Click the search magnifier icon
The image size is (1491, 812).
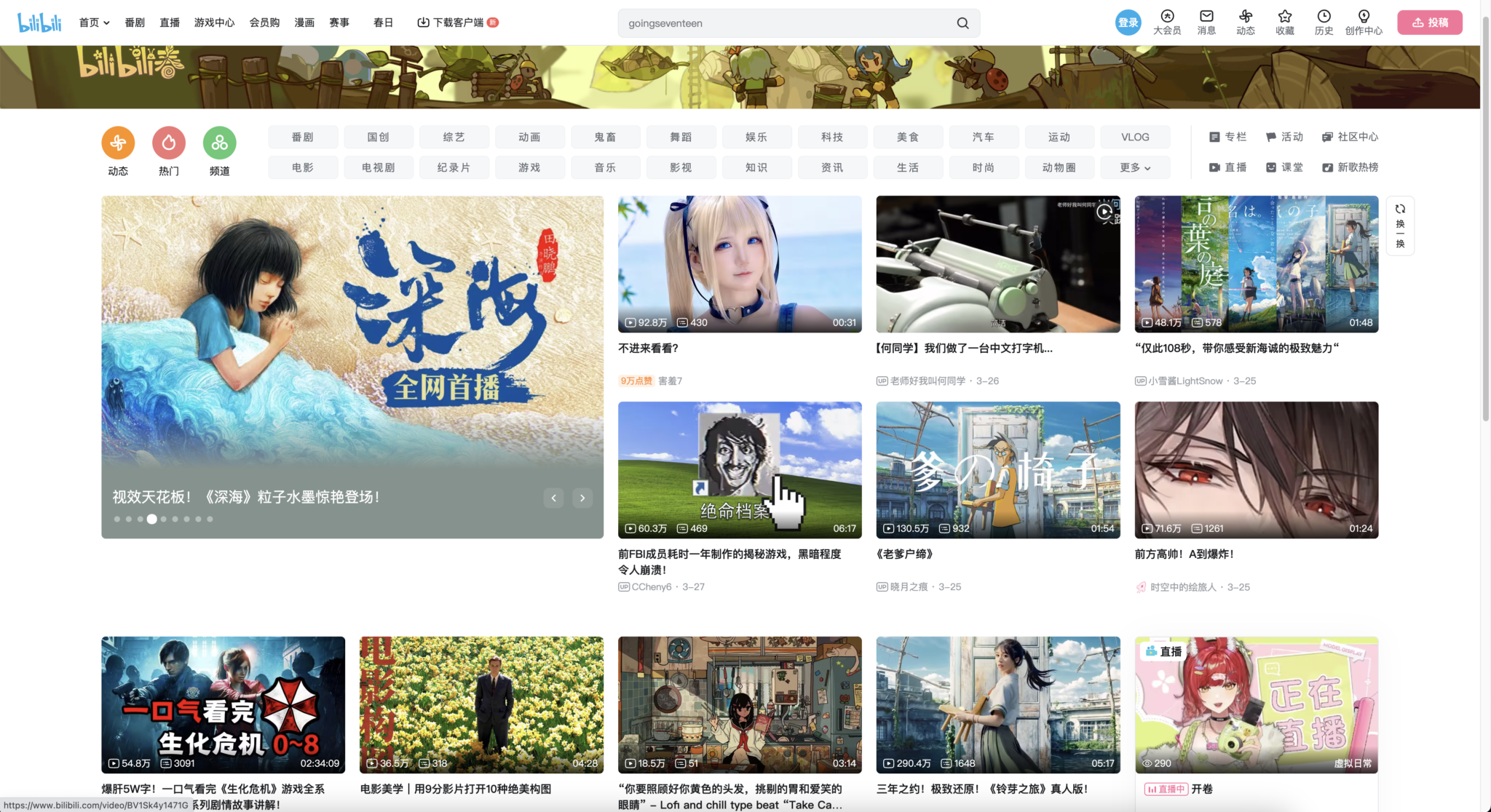pos(962,23)
